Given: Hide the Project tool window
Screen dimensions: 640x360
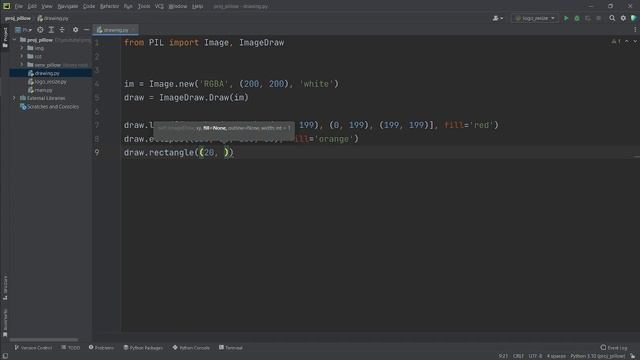Looking at the screenshot, I should click(x=86, y=30).
